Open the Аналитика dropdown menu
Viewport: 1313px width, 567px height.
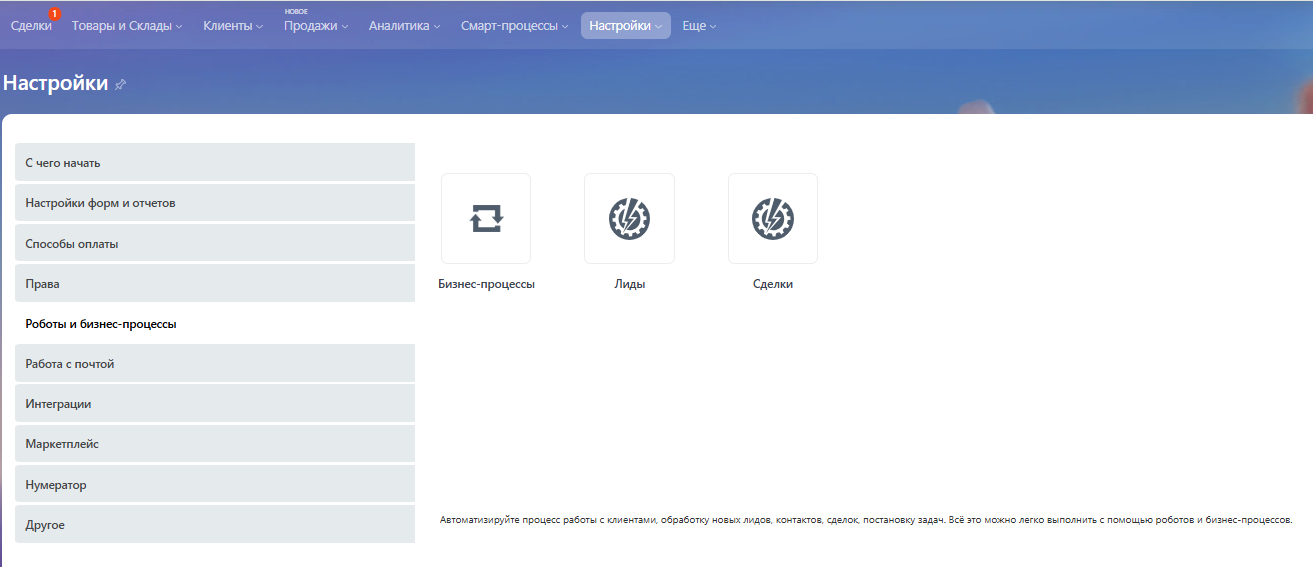404,26
